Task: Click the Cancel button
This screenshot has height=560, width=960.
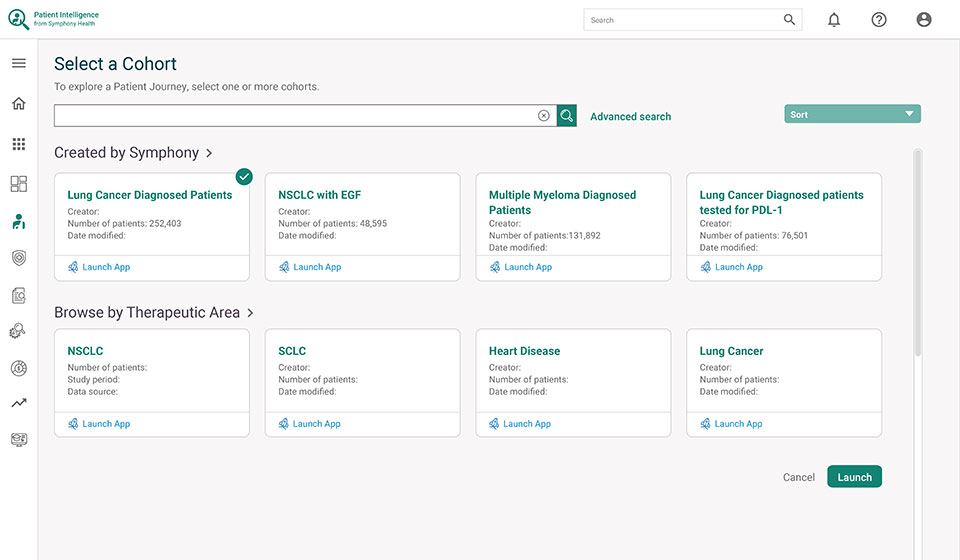Action: (x=798, y=477)
